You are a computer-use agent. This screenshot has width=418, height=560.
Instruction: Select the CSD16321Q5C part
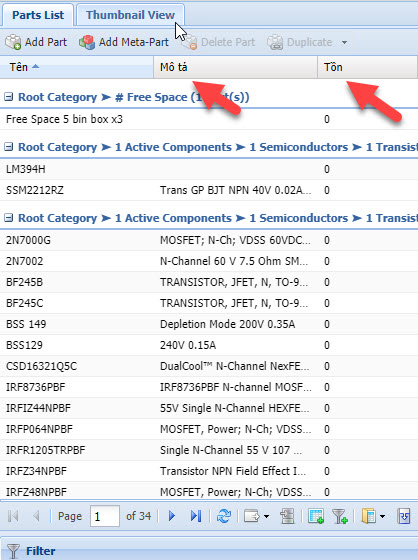pos(209,366)
